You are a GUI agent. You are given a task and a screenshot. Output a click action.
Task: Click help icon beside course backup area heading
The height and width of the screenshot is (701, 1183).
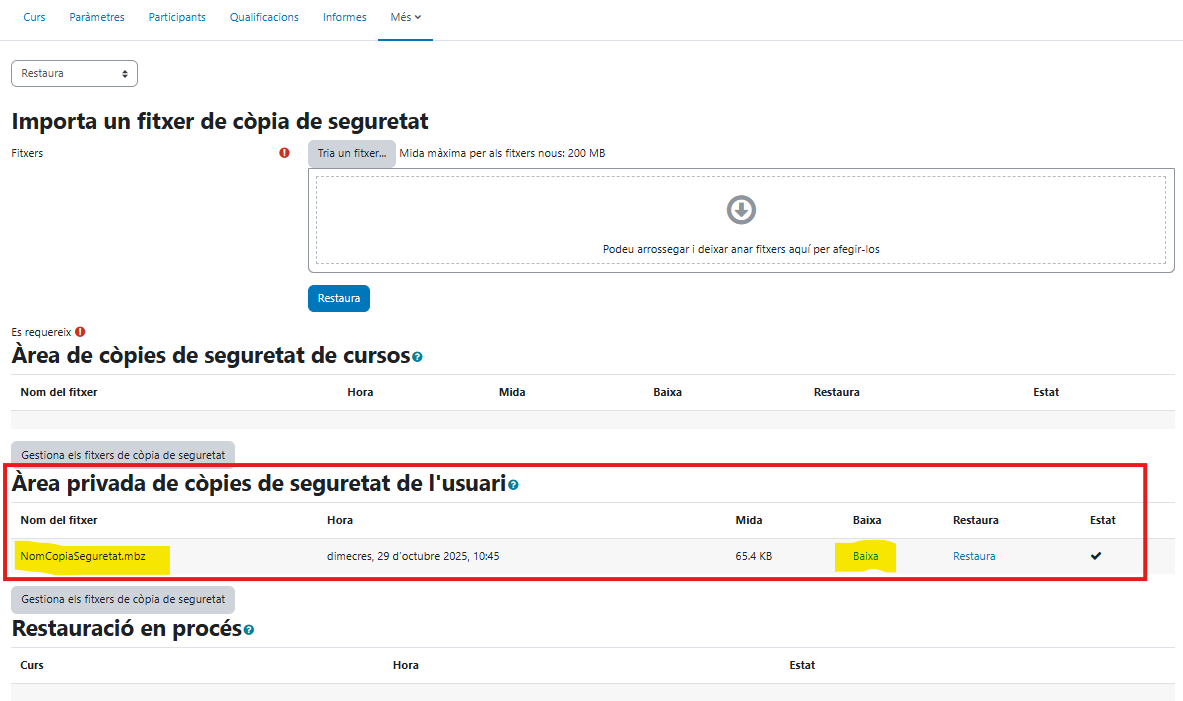(x=417, y=357)
